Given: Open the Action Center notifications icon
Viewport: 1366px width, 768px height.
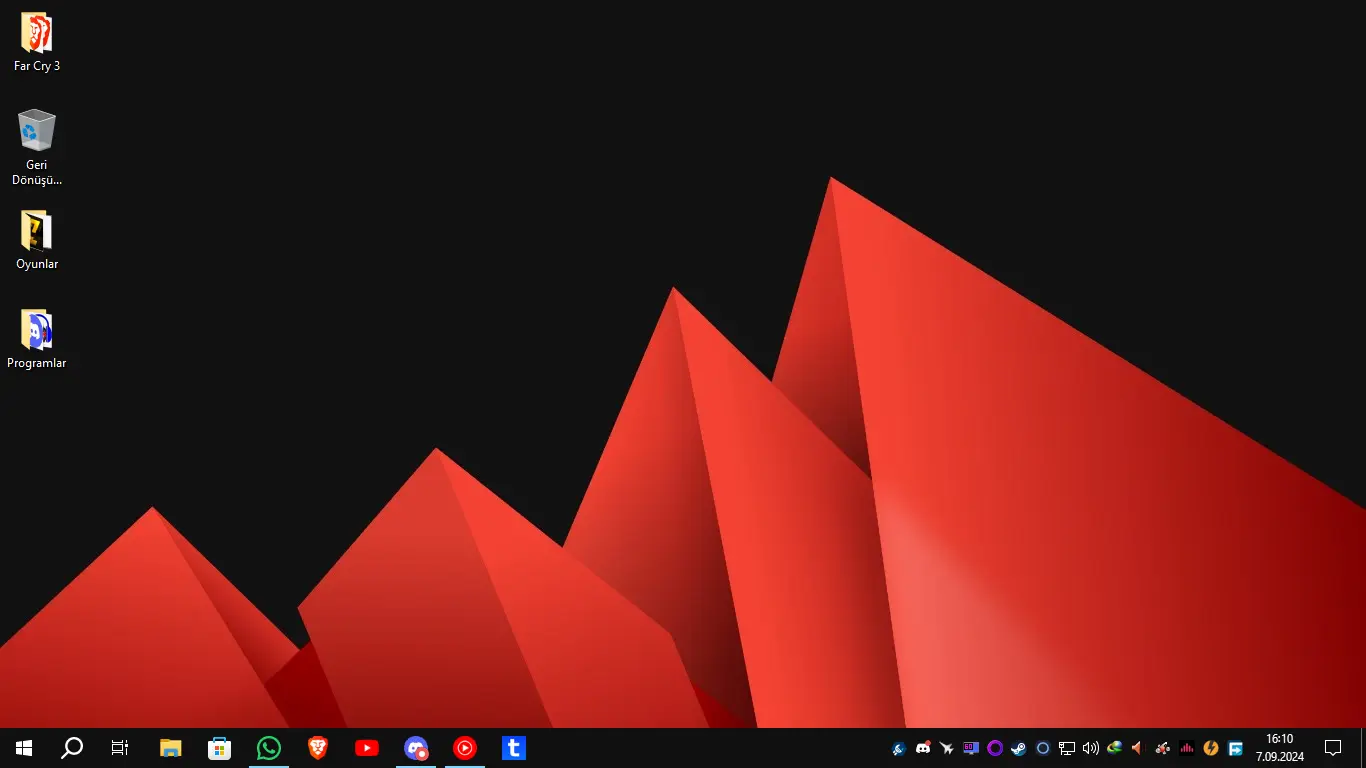Looking at the screenshot, I should 1333,748.
